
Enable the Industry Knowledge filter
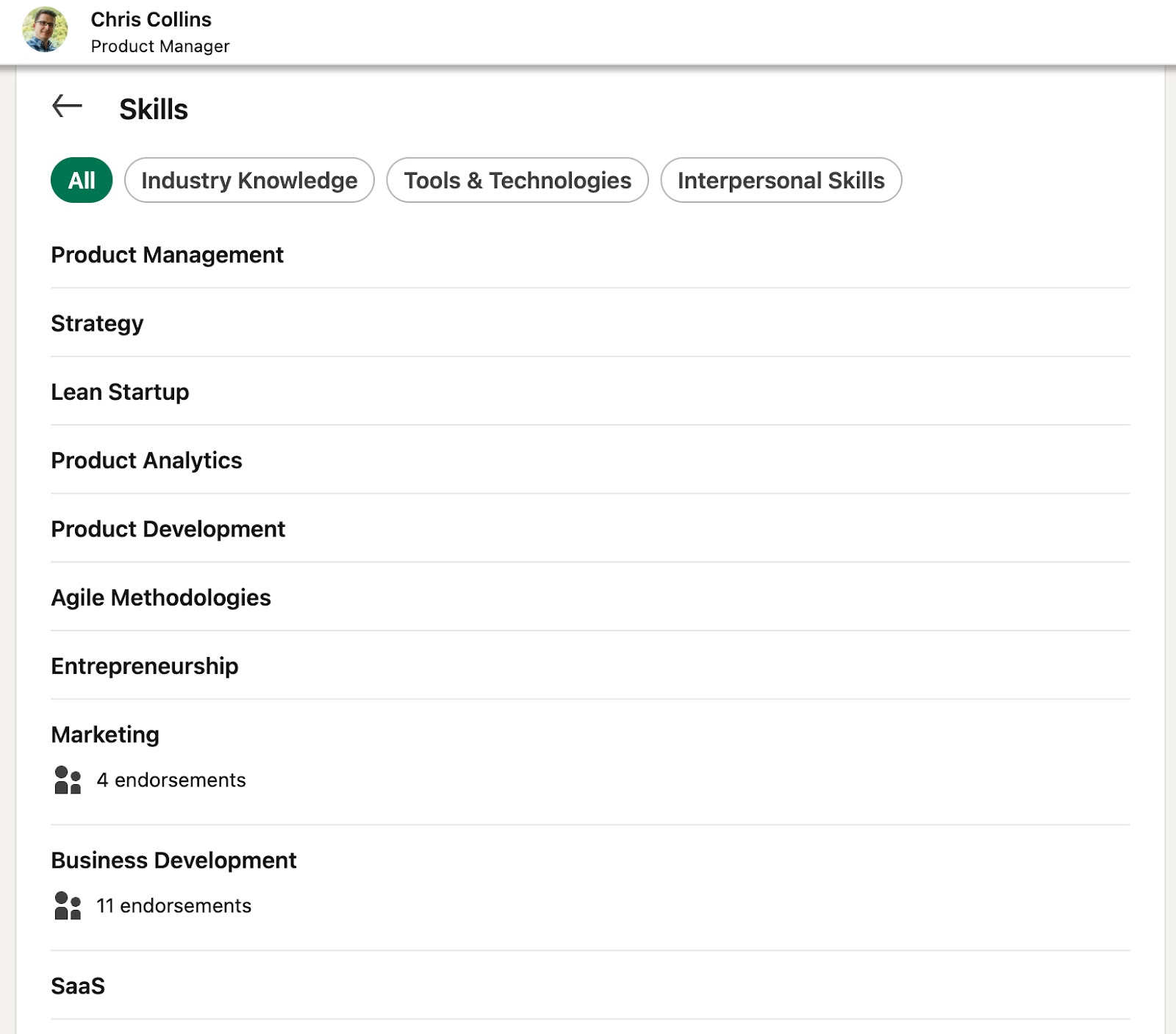click(249, 180)
